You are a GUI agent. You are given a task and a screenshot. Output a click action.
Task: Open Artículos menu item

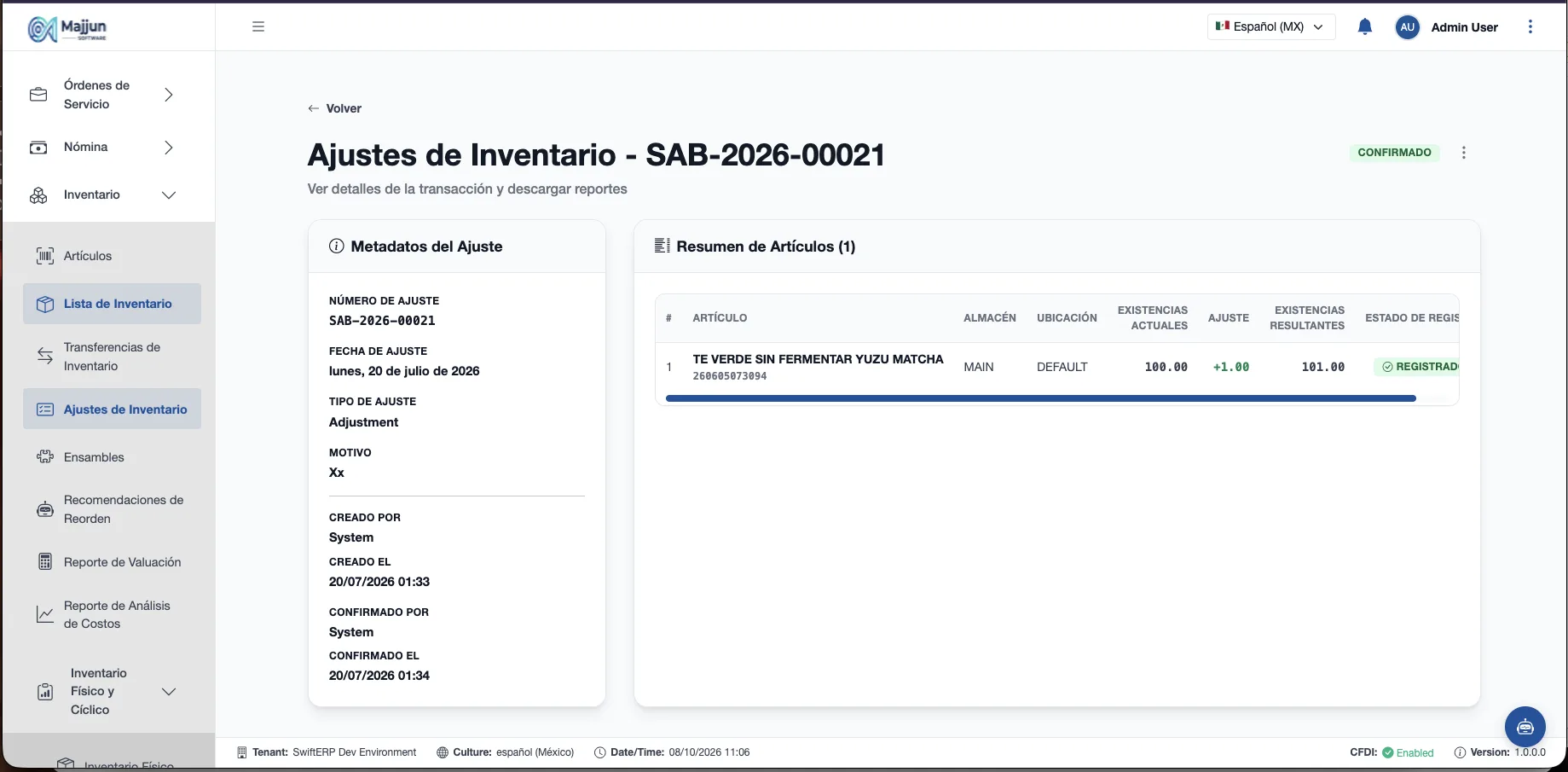pyautogui.click(x=112, y=256)
